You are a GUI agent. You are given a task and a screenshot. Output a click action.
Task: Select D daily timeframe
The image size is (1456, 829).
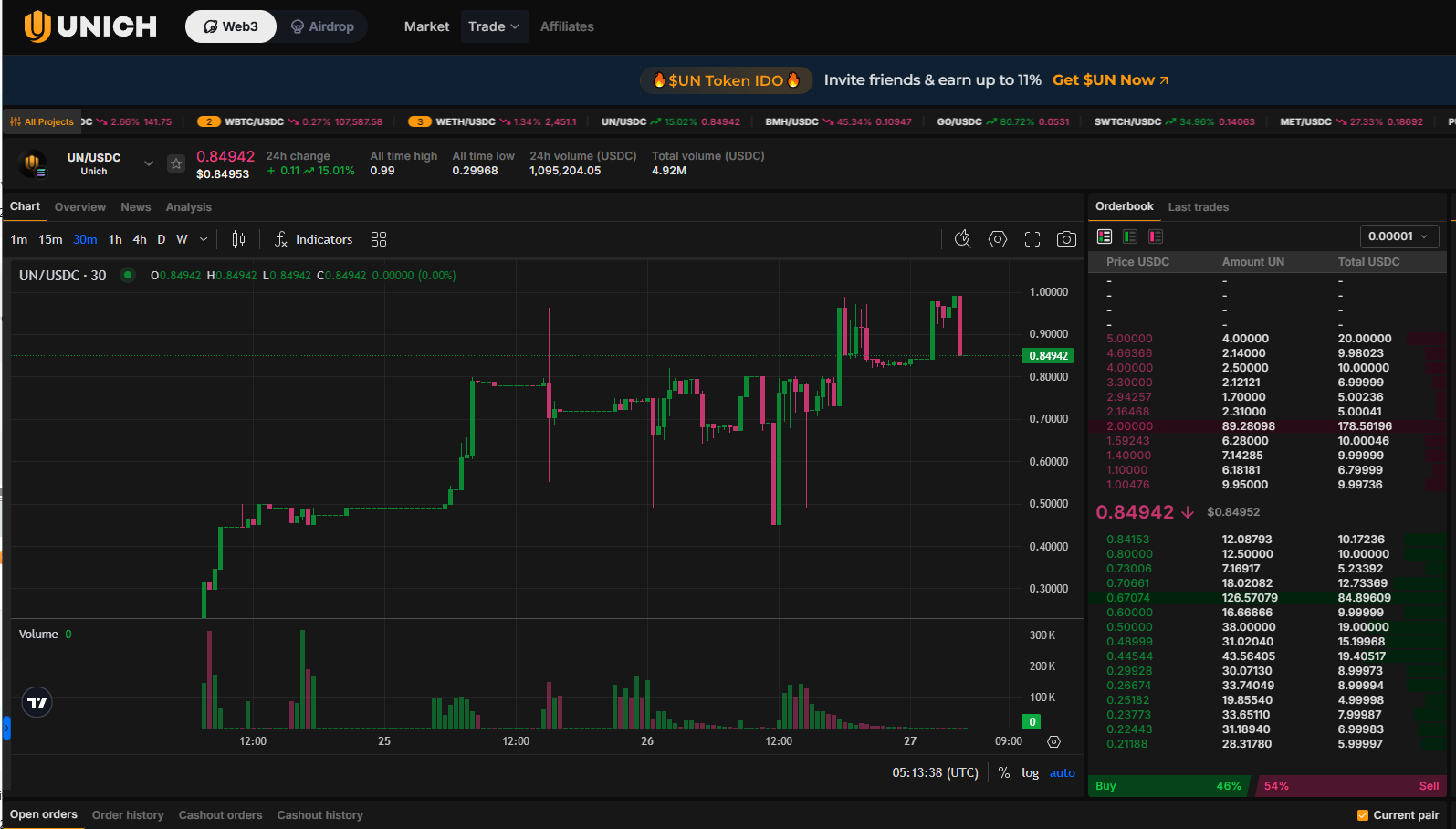(x=162, y=239)
